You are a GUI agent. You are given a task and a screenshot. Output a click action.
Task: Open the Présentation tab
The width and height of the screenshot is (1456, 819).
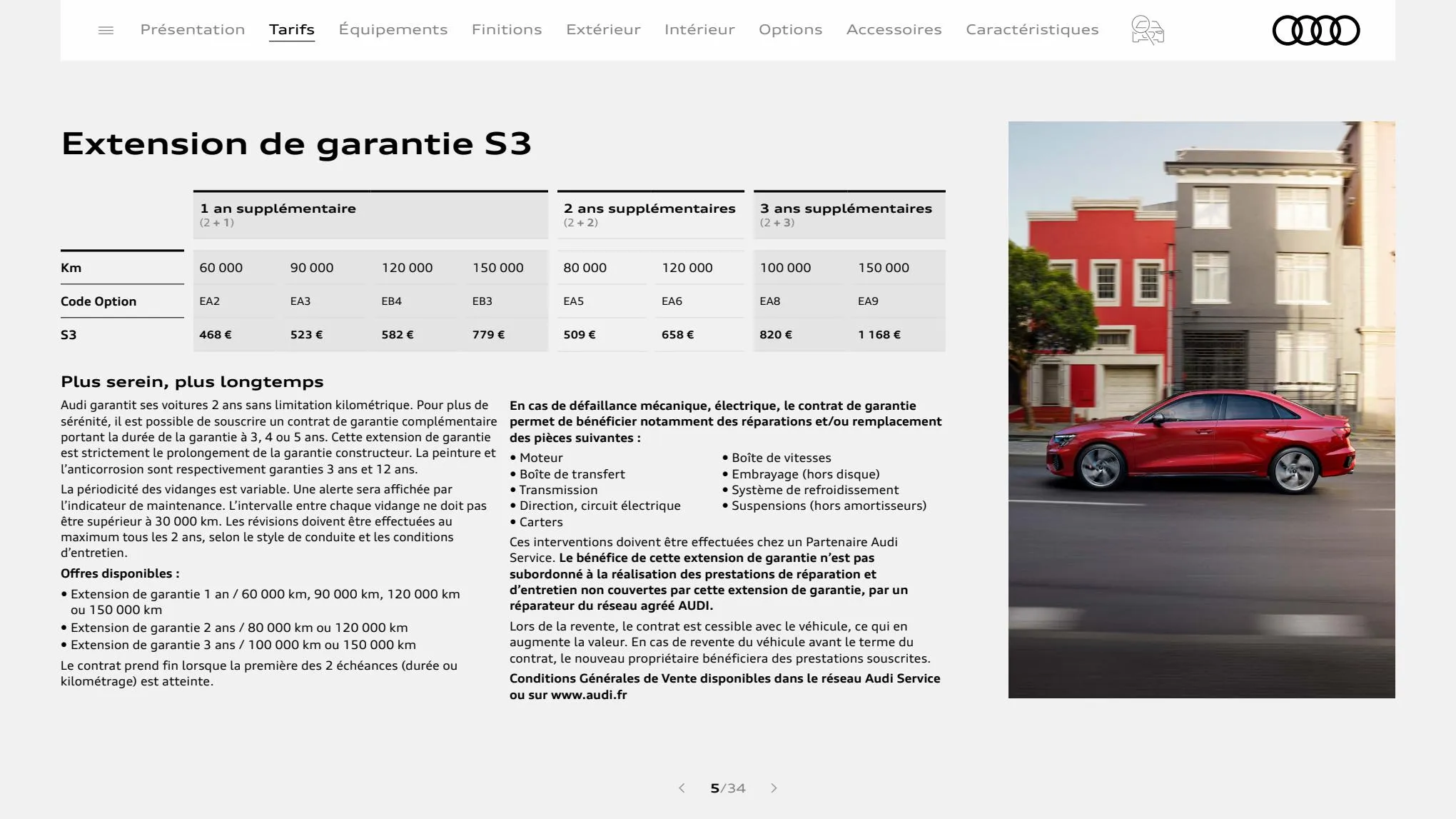coord(193,29)
